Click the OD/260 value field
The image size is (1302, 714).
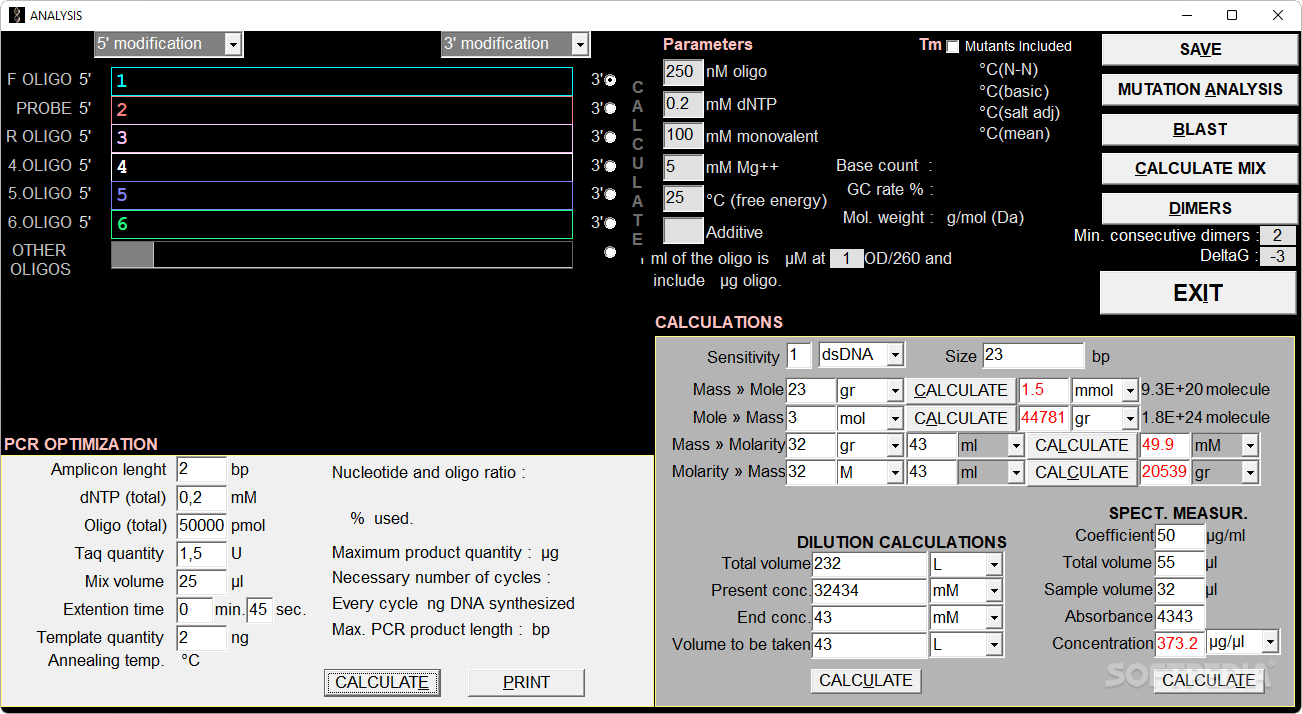click(846, 259)
